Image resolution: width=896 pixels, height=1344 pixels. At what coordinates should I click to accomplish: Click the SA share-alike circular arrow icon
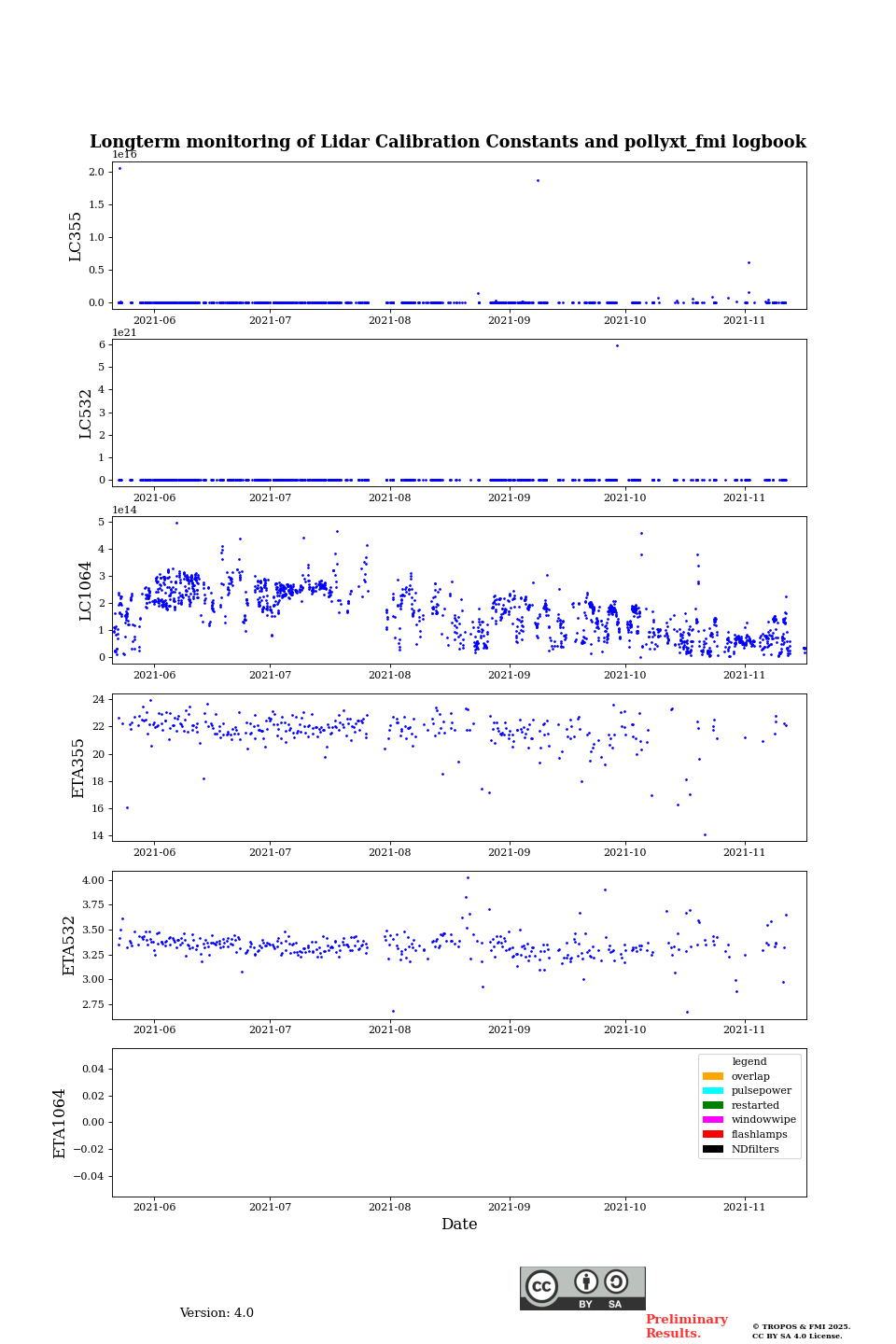(x=616, y=1281)
